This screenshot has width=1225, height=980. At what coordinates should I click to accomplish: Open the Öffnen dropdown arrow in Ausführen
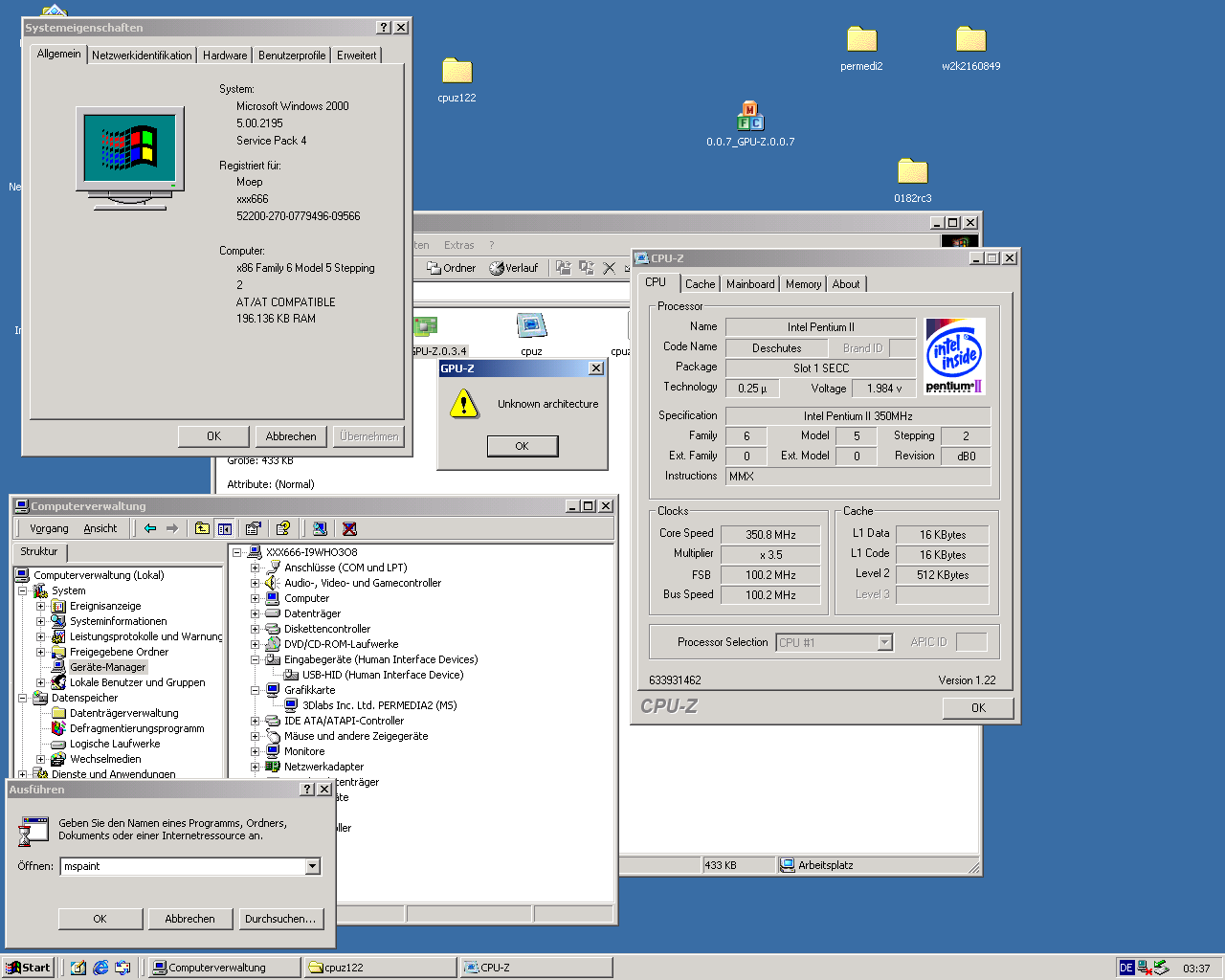(x=312, y=866)
